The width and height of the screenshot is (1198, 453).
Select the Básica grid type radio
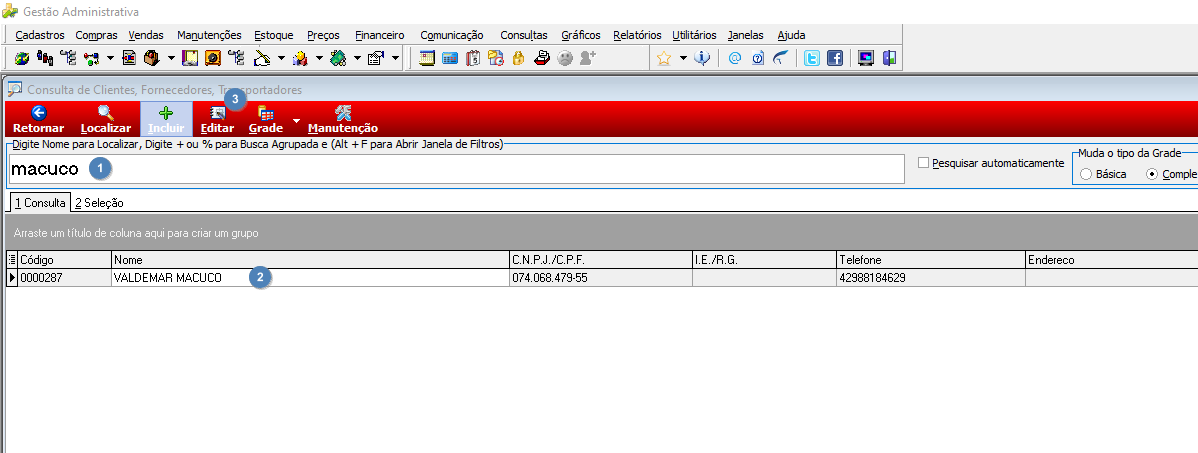click(1086, 174)
